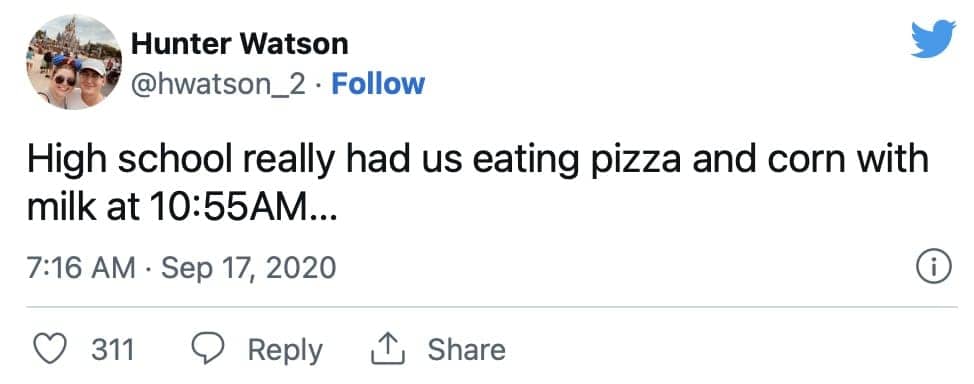Open Hunter Watson's profile picture
Viewport: 974px width, 384px height.
(74, 62)
